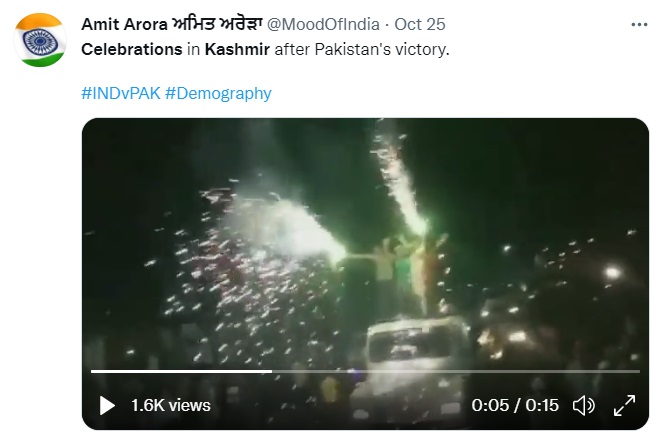Open the Indian flag profile avatar
Screen dimensions: 664x442
(x=40, y=40)
